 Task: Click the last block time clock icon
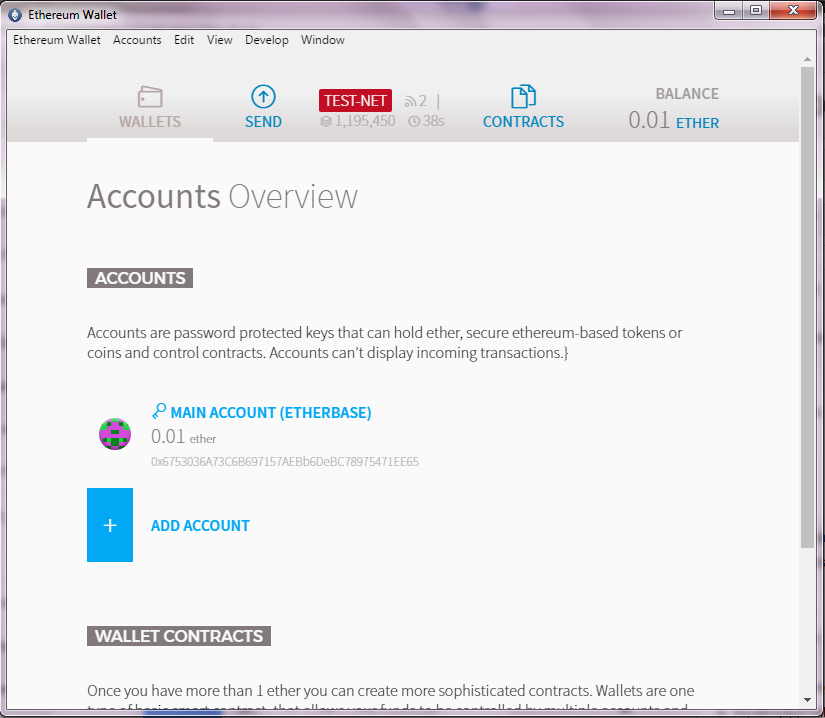click(414, 122)
